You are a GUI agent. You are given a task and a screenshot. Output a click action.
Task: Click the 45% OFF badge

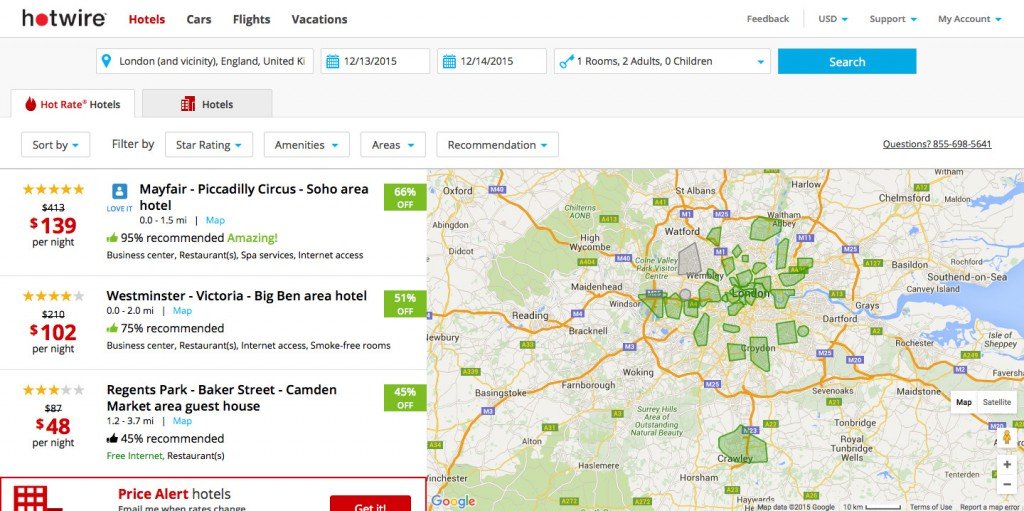[x=405, y=397]
